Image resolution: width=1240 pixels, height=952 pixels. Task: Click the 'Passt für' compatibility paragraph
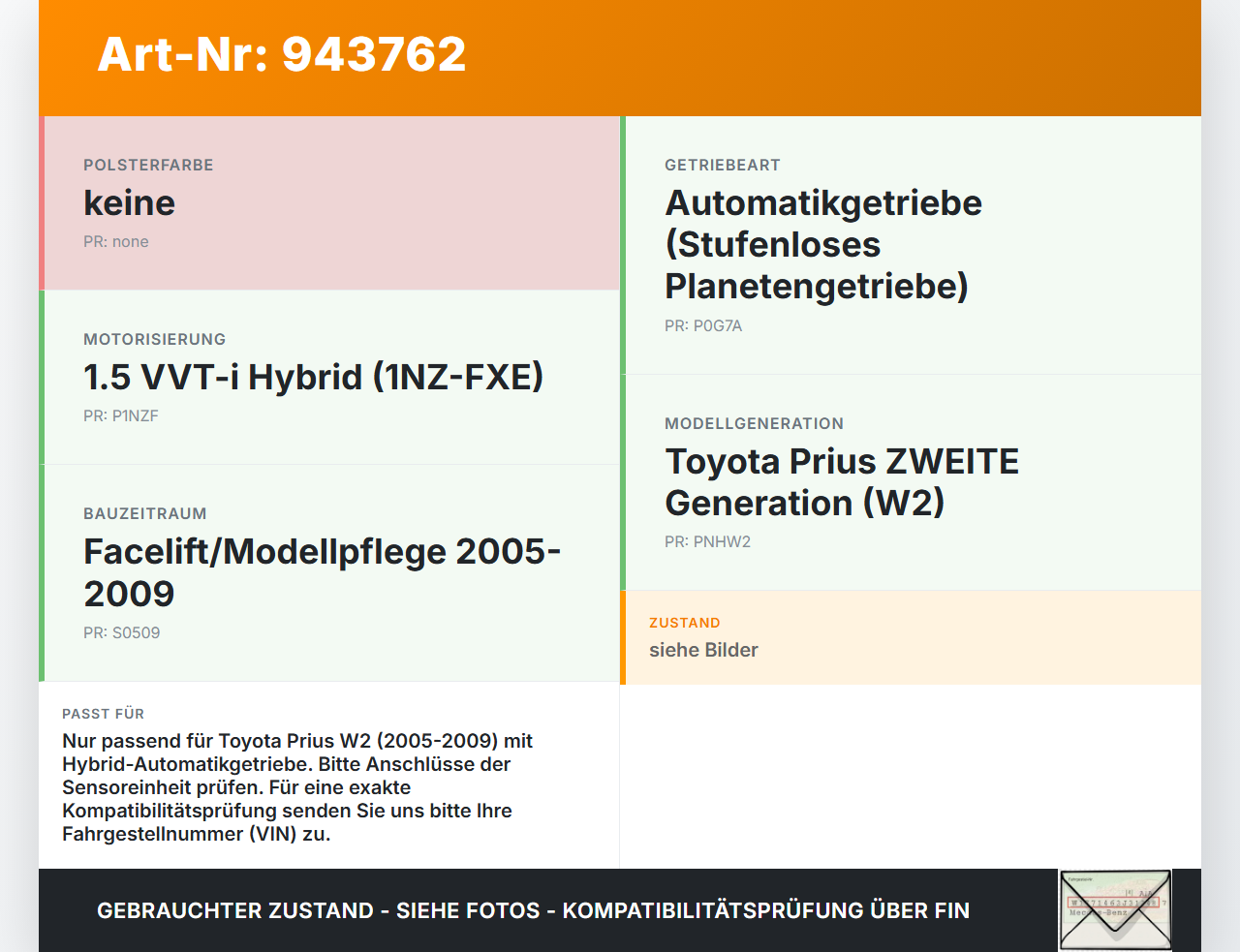[x=297, y=787]
